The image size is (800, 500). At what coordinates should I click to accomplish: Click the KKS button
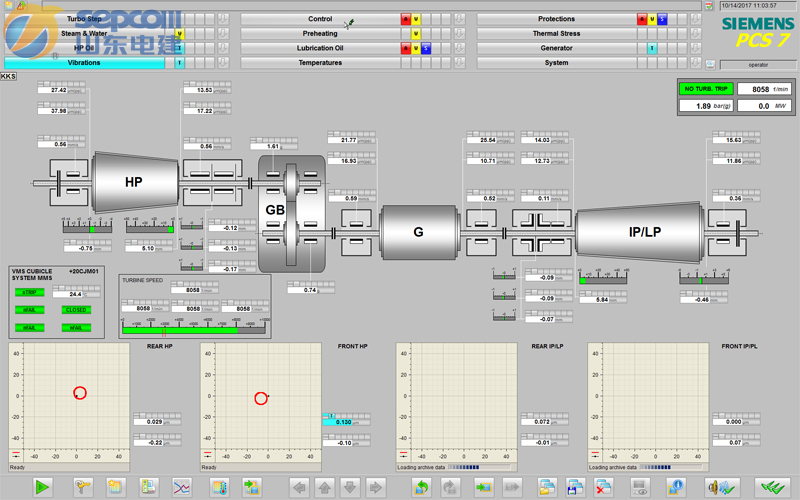coord(8,76)
